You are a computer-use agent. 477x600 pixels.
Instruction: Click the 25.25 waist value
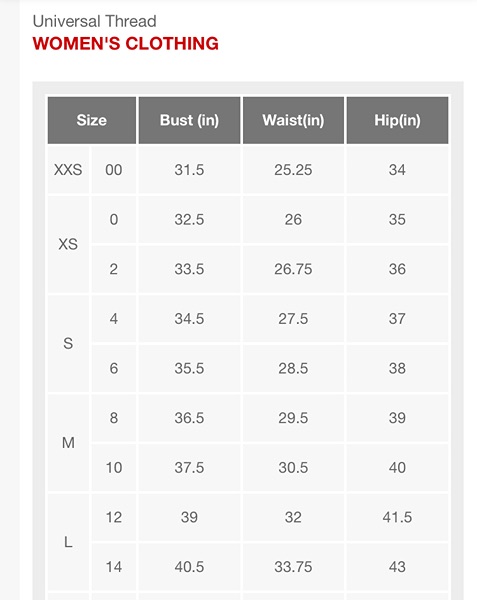293,170
